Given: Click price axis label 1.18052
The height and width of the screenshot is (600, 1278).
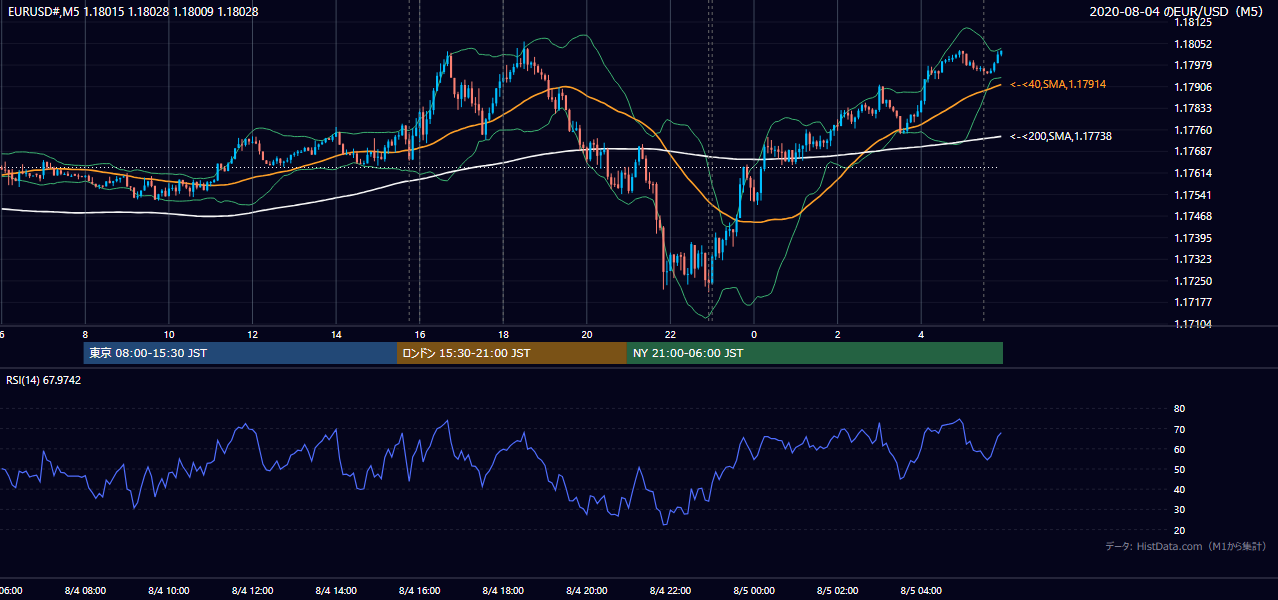Looking at the screenshot, I should tap(1194, 44).
